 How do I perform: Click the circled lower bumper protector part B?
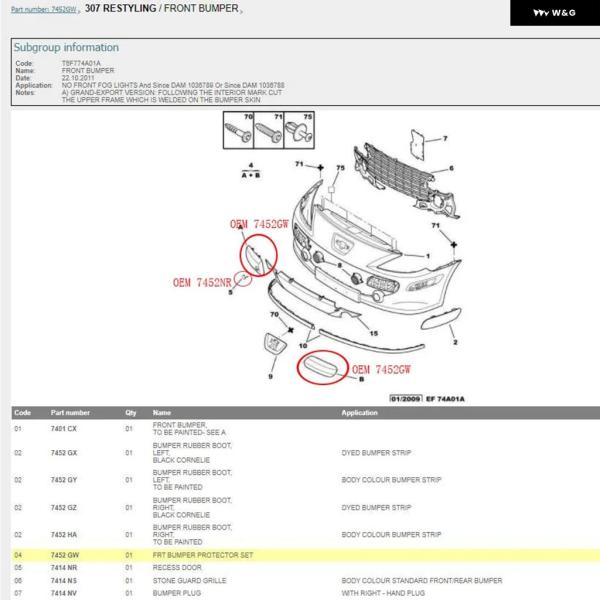322,366
